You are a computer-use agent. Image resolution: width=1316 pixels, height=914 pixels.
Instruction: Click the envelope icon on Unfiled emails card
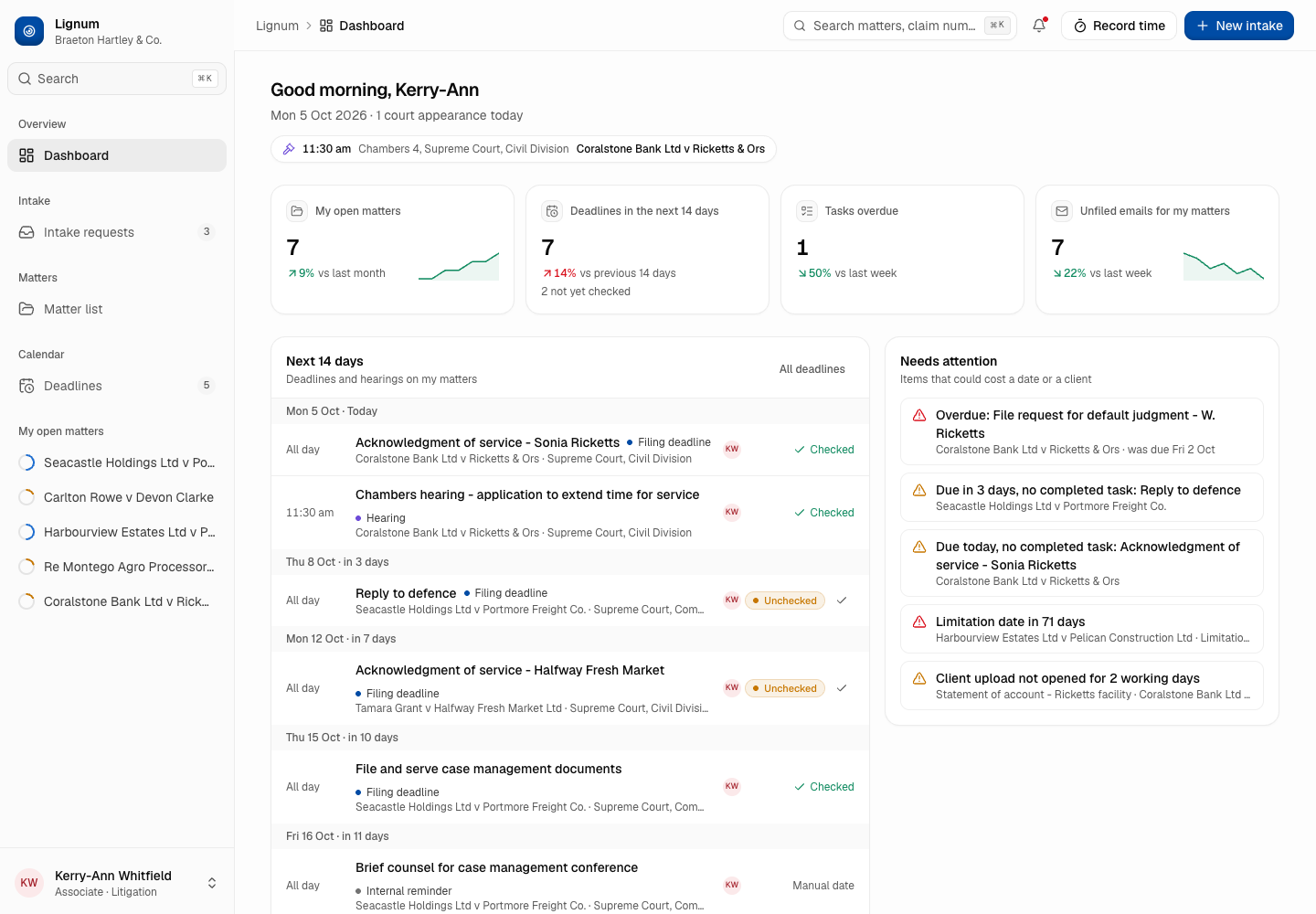coord(1062,211)
